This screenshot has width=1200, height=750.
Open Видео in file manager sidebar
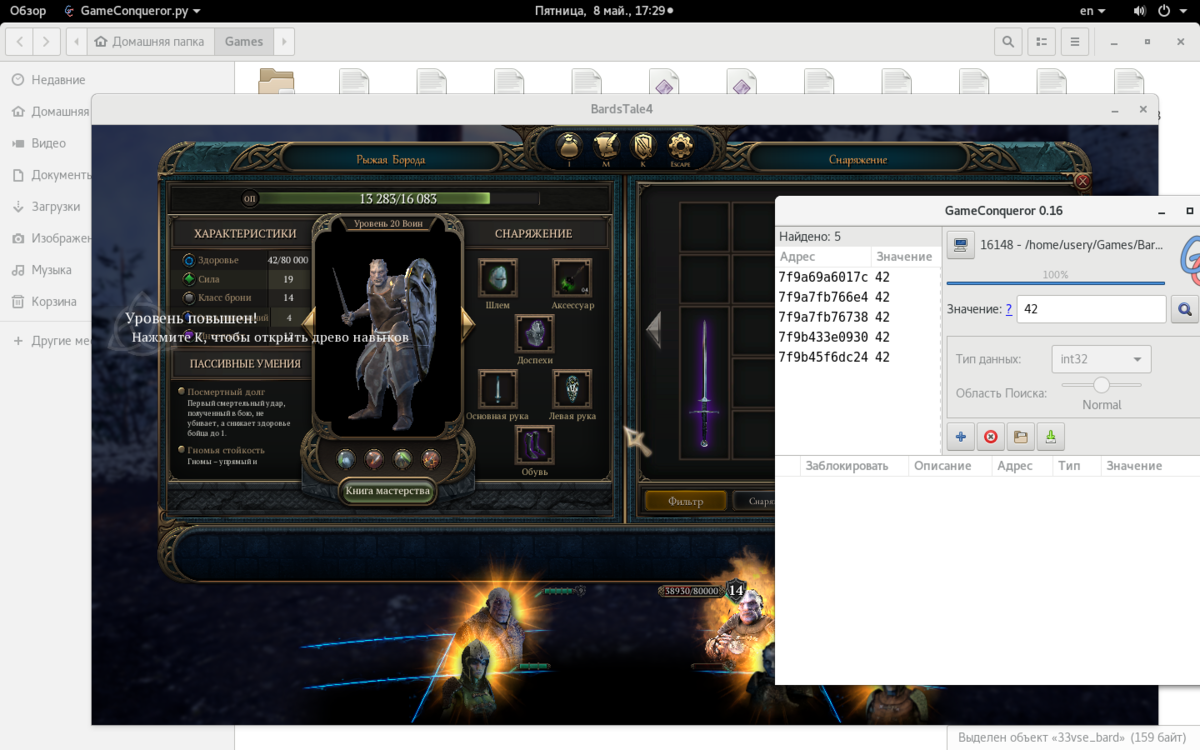click(48, 143)
